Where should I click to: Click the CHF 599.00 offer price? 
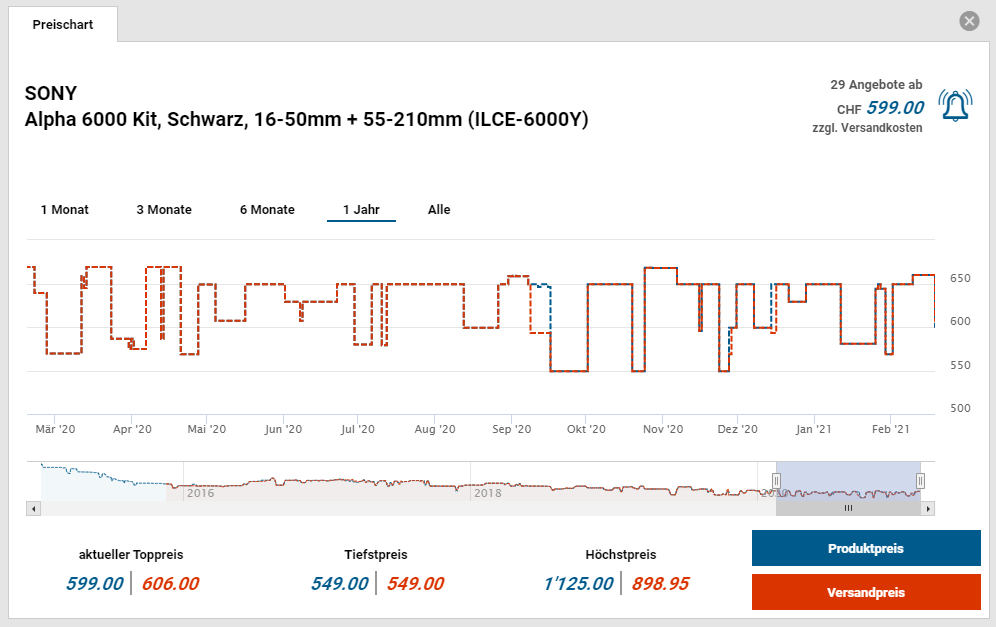894,108
